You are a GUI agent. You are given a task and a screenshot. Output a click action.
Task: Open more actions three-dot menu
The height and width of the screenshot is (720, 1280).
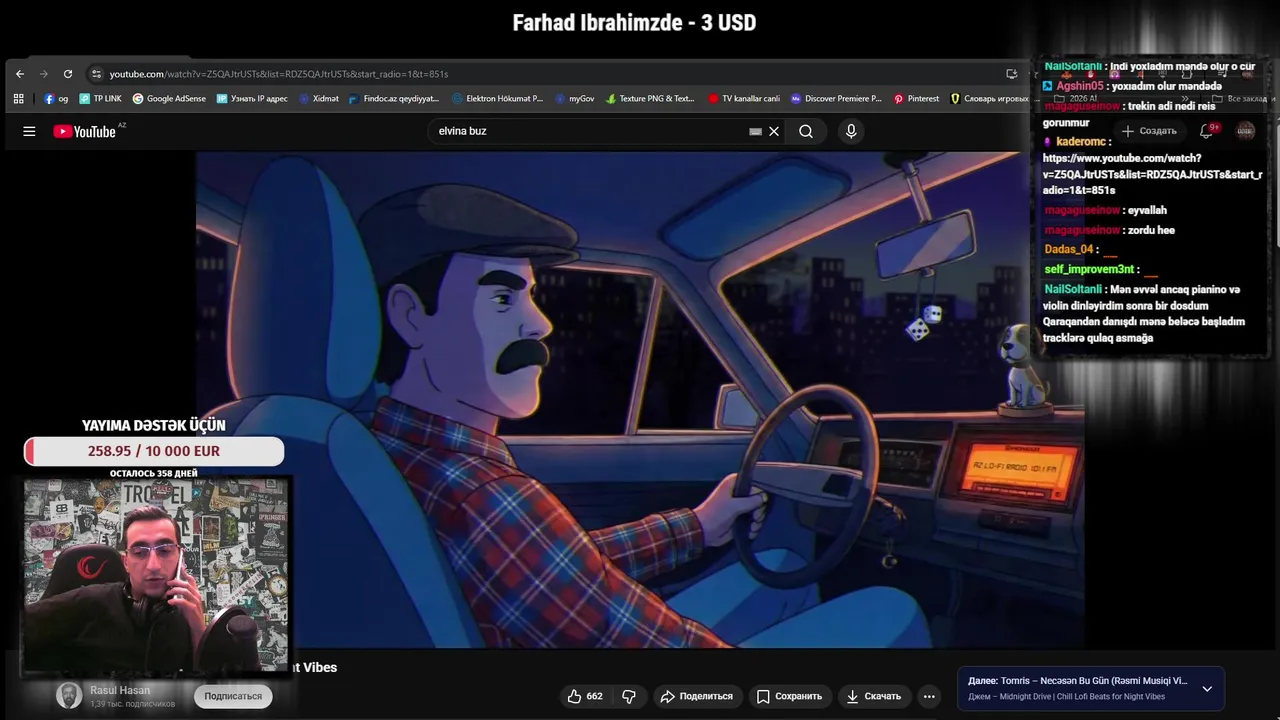929,696
